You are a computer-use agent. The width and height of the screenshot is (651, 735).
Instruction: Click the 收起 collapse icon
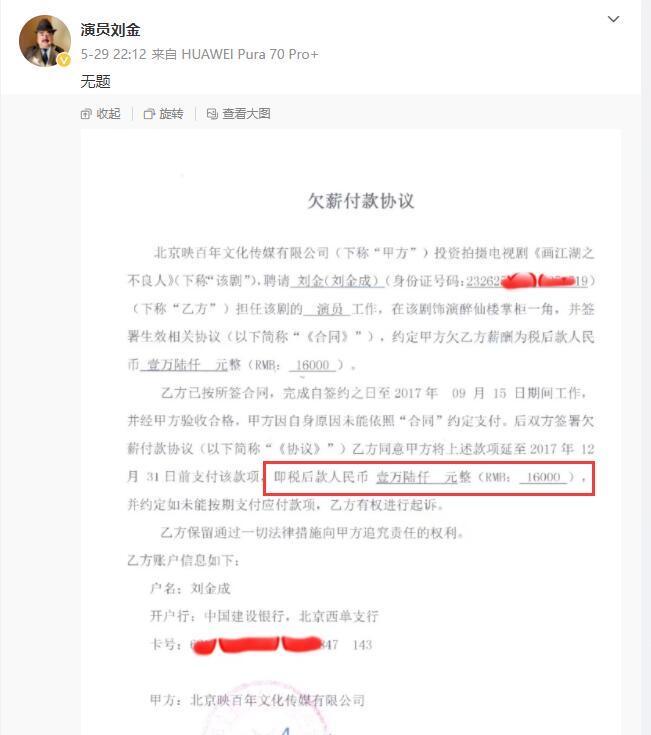point(86,114)
